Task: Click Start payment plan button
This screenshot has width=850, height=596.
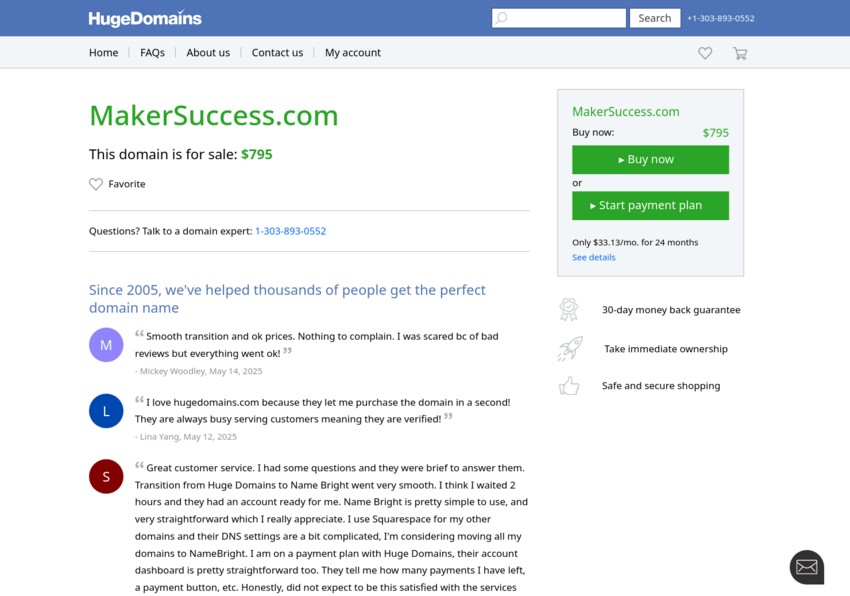Action: click(651, 206)
